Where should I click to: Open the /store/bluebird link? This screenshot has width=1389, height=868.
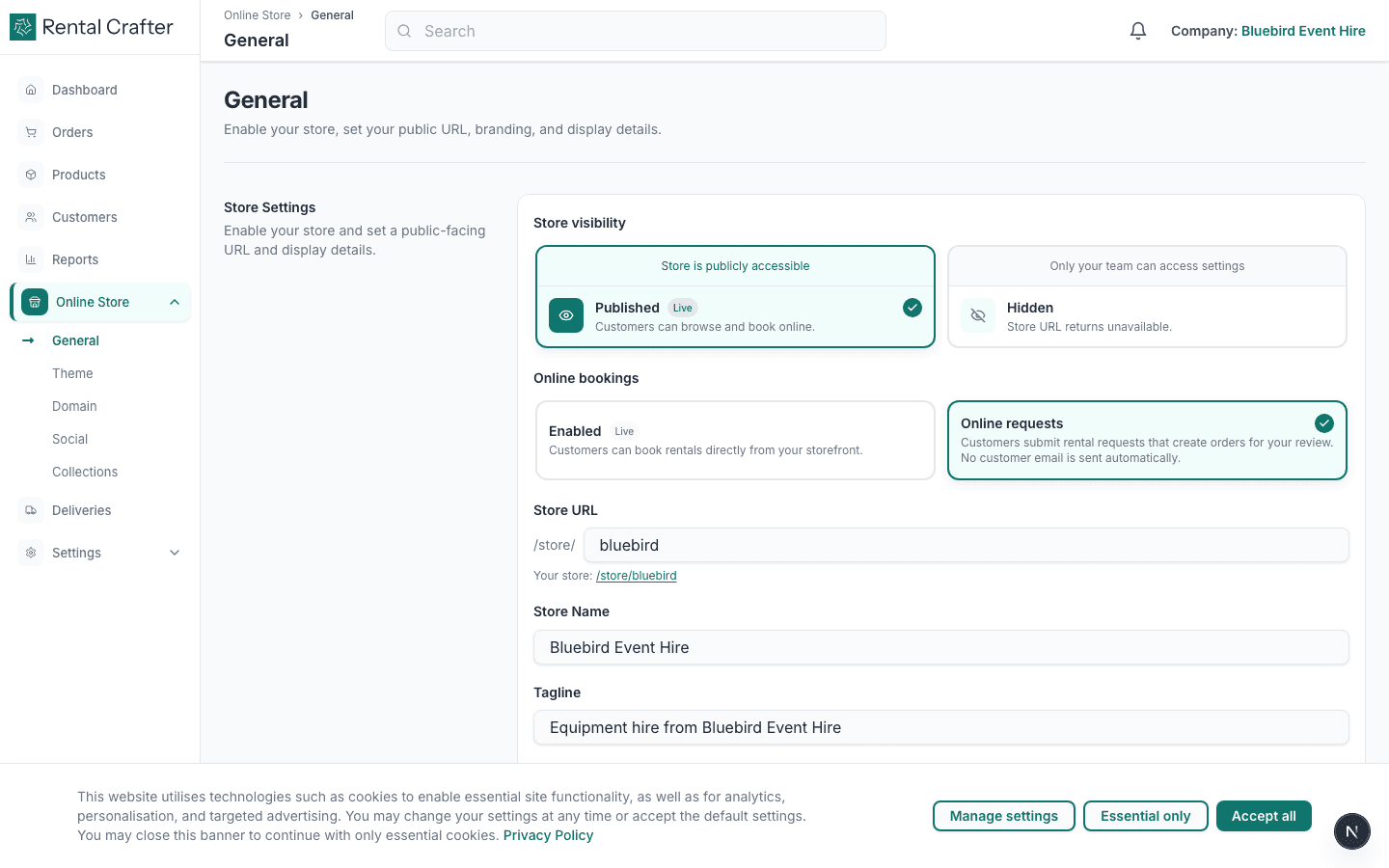[637, 576]
